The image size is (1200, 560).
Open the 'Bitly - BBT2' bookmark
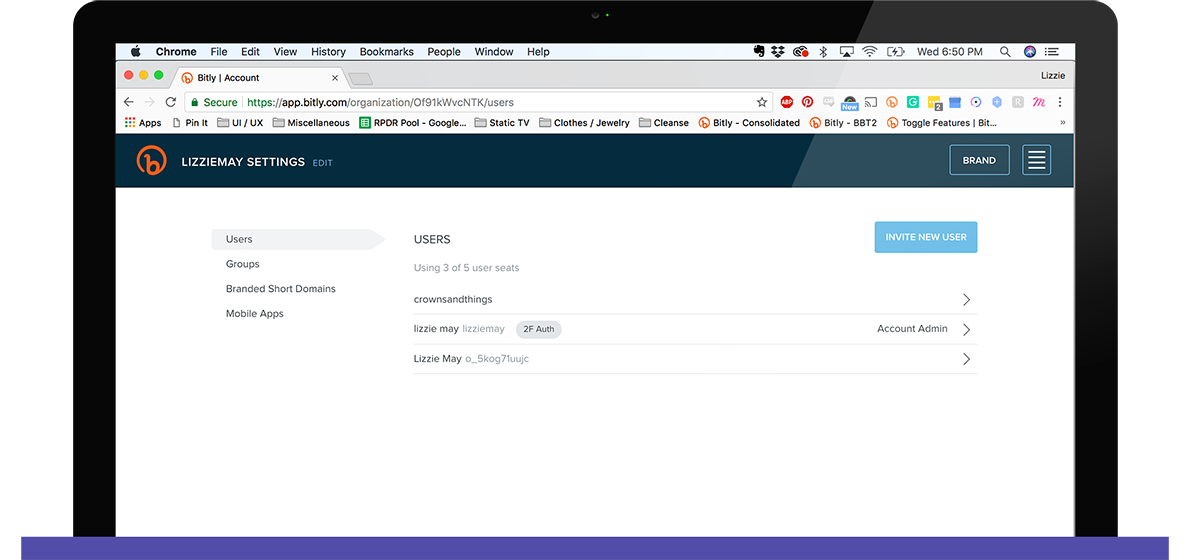coord(843,123)
